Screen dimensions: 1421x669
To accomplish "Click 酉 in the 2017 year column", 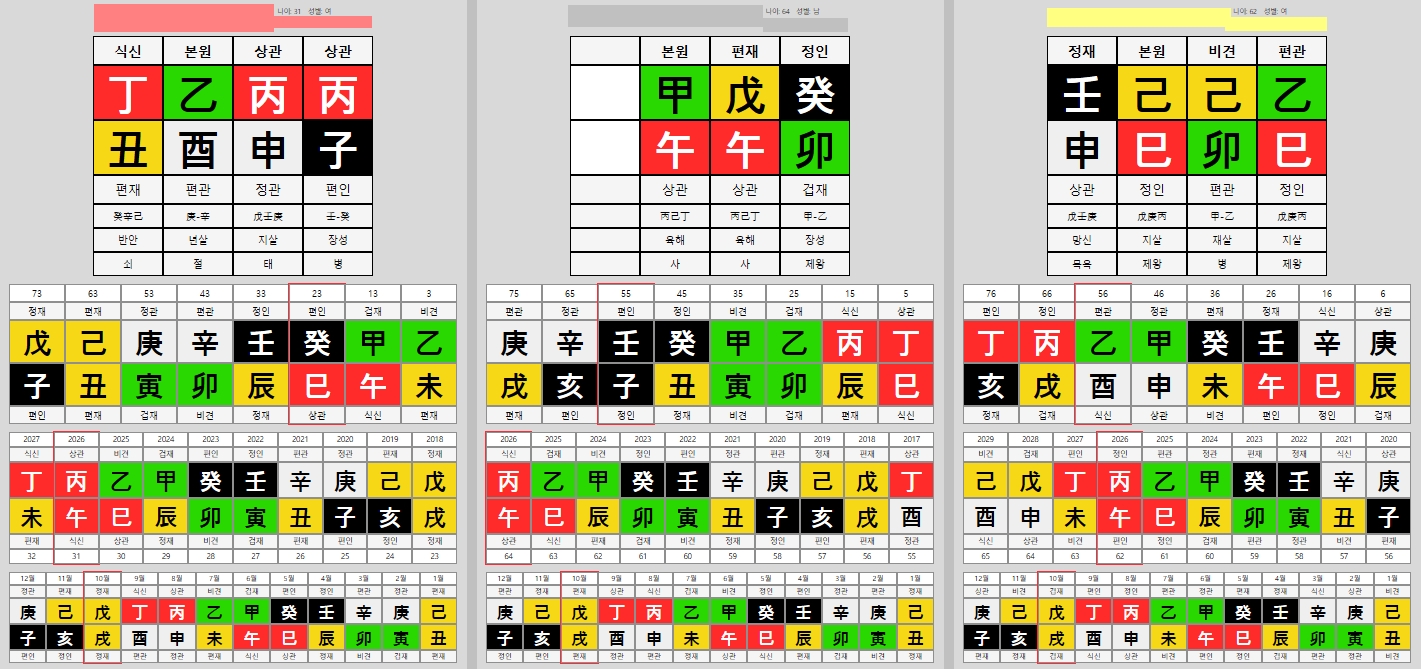I will pos(911,517).
